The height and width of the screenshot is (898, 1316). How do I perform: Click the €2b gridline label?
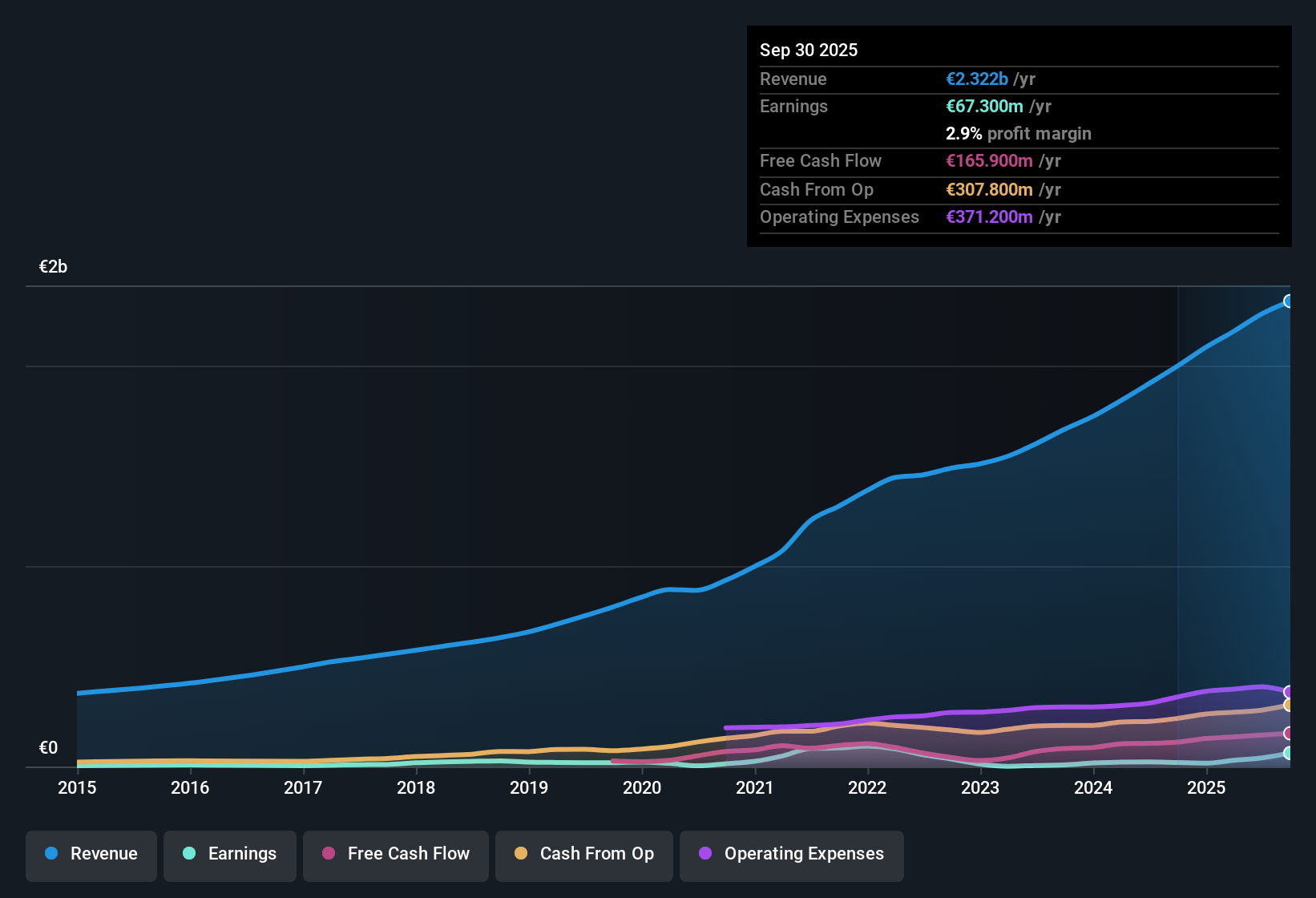(x=52, y=266)
